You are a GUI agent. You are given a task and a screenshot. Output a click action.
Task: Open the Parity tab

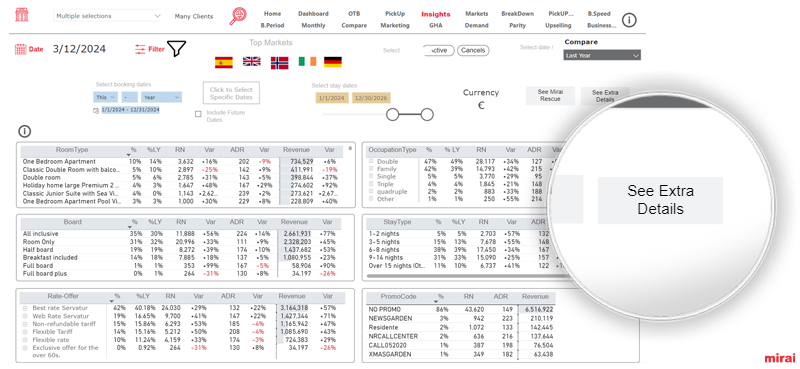[517, 26]
